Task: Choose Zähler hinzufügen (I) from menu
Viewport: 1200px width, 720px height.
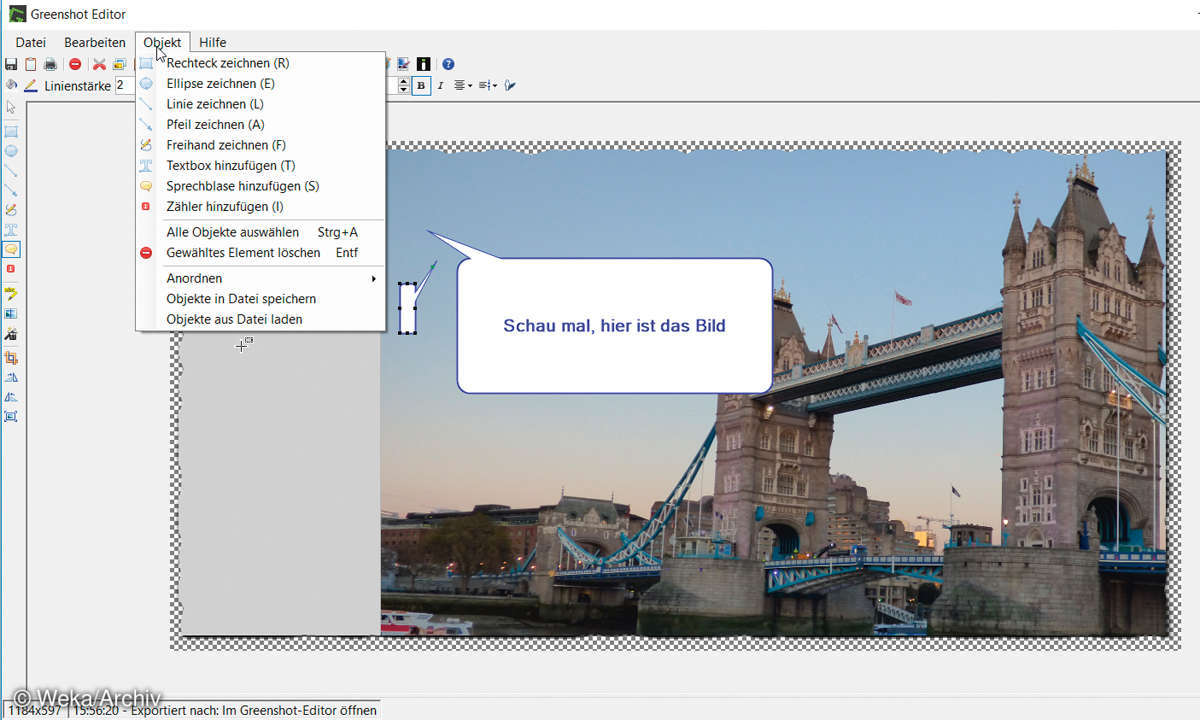Action: tap(260, 207)
